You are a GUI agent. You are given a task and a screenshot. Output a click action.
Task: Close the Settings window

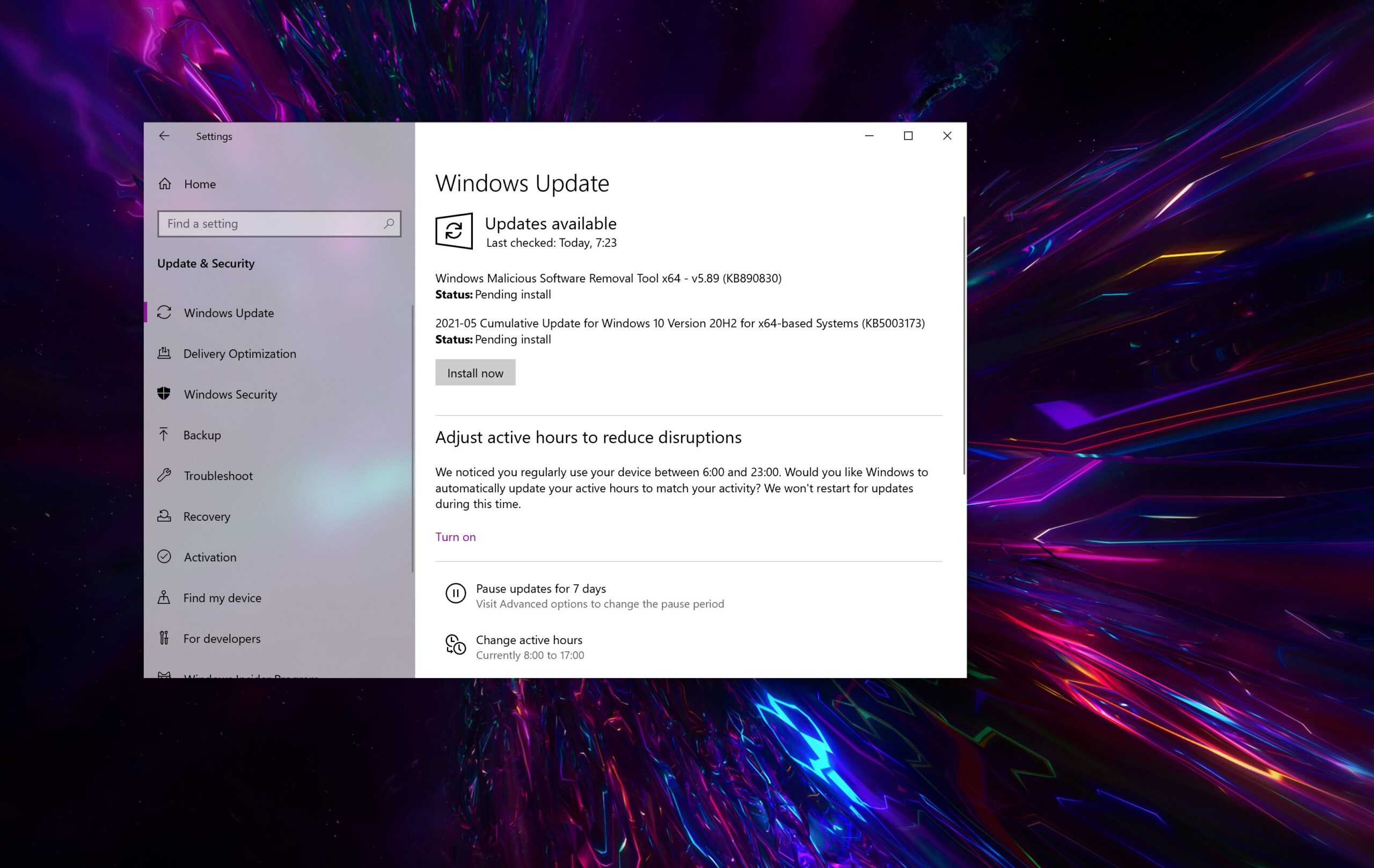point(947,136)
